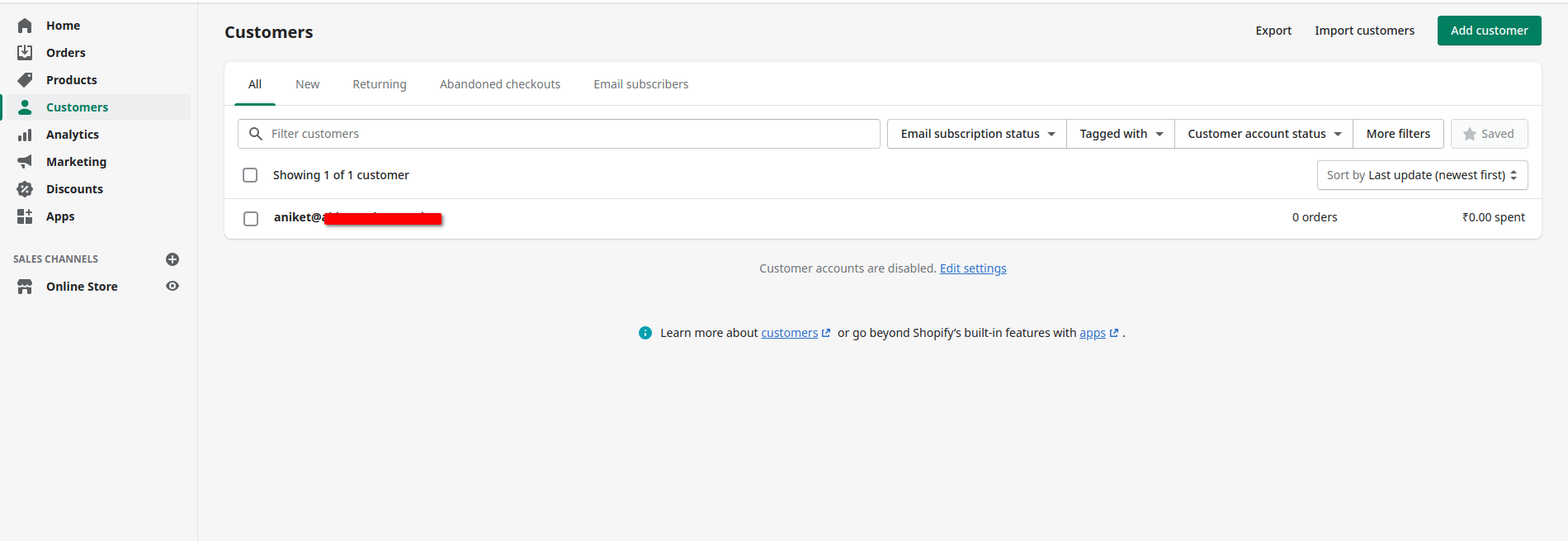Screen dimensions: 1568x541
Task: Open the customers help link
Action: [x=789, y=333]
